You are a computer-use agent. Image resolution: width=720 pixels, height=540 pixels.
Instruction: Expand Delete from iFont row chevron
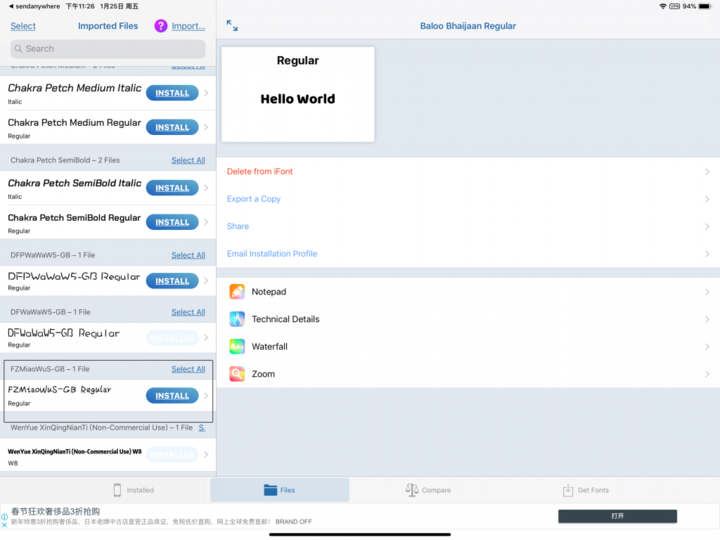pyautogui.click(x=707, y=171)
